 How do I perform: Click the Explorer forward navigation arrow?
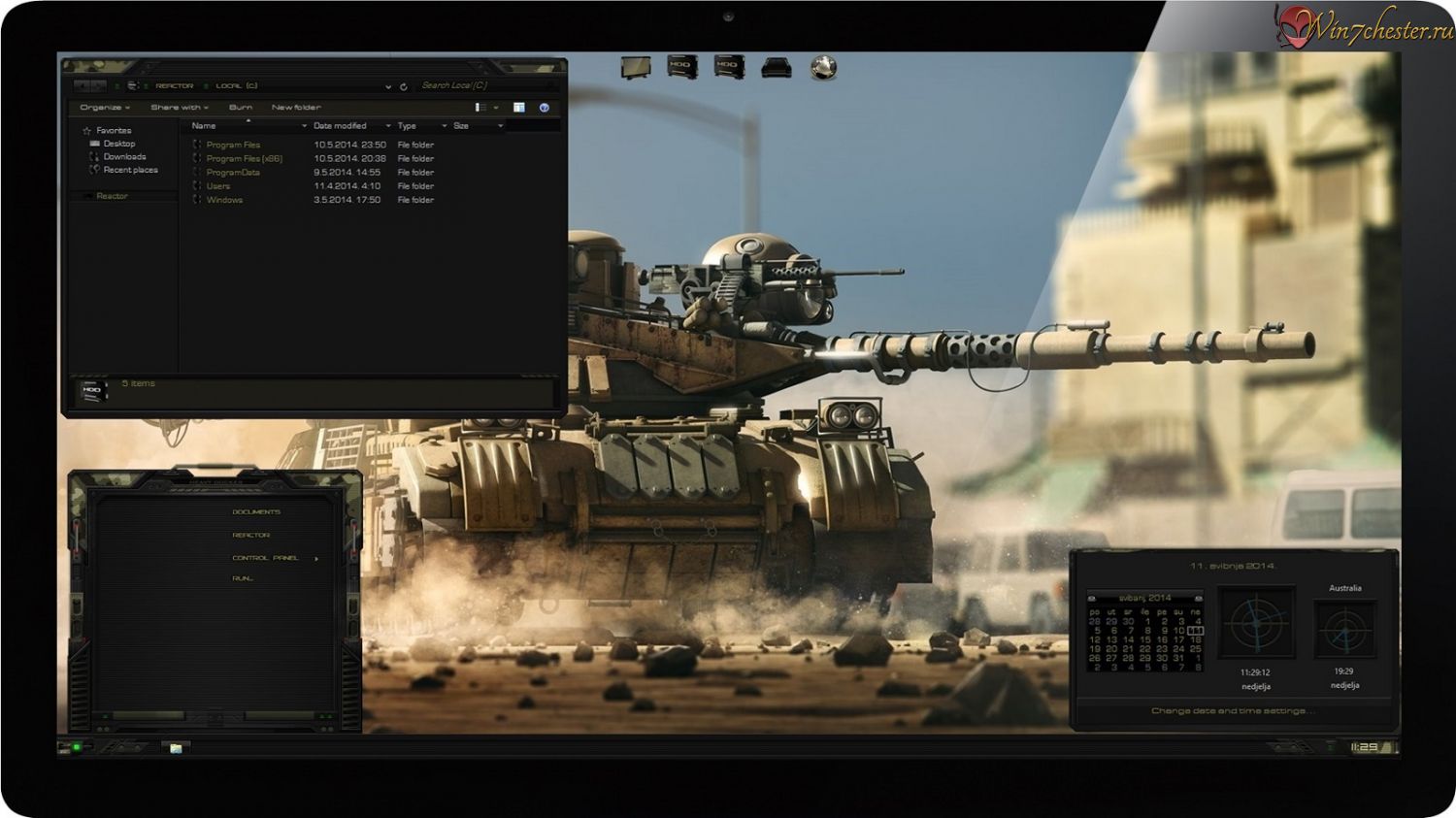[x=99, y=86]
